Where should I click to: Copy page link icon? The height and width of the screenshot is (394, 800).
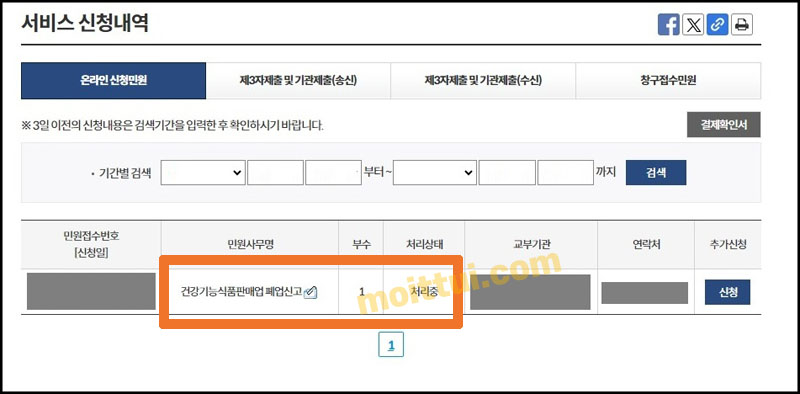(x=717, y=24)
